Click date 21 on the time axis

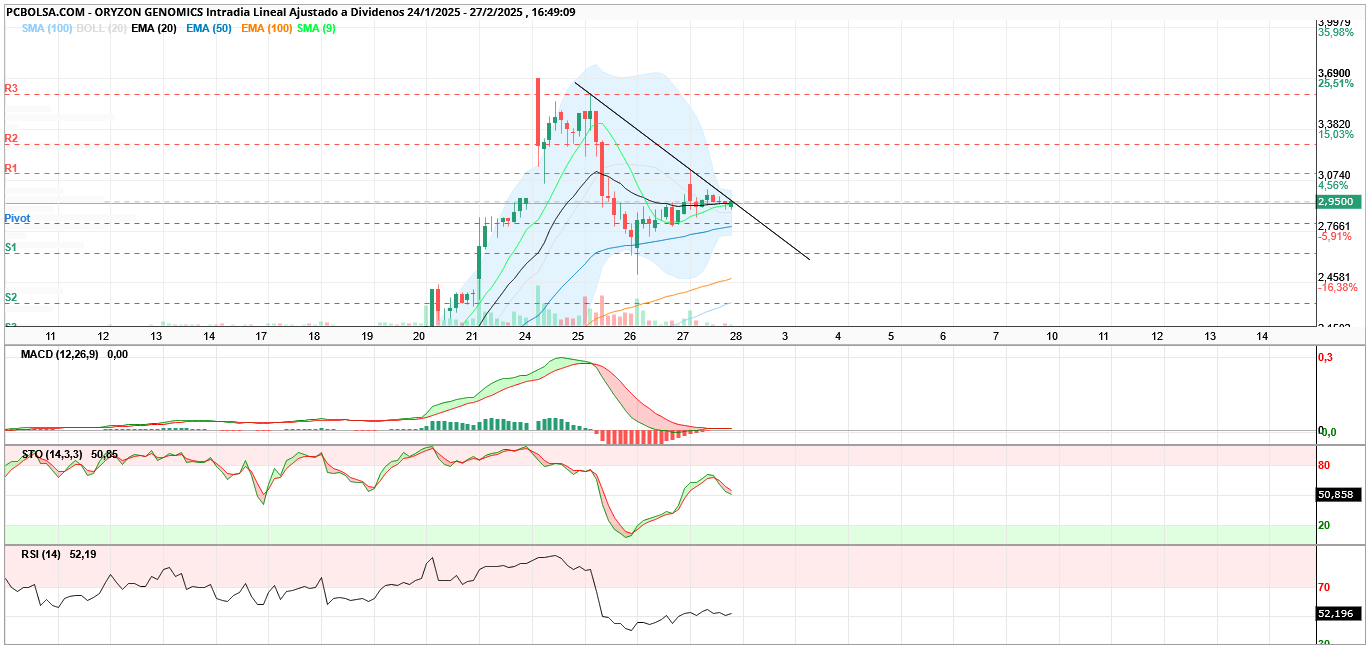(472, 337)
